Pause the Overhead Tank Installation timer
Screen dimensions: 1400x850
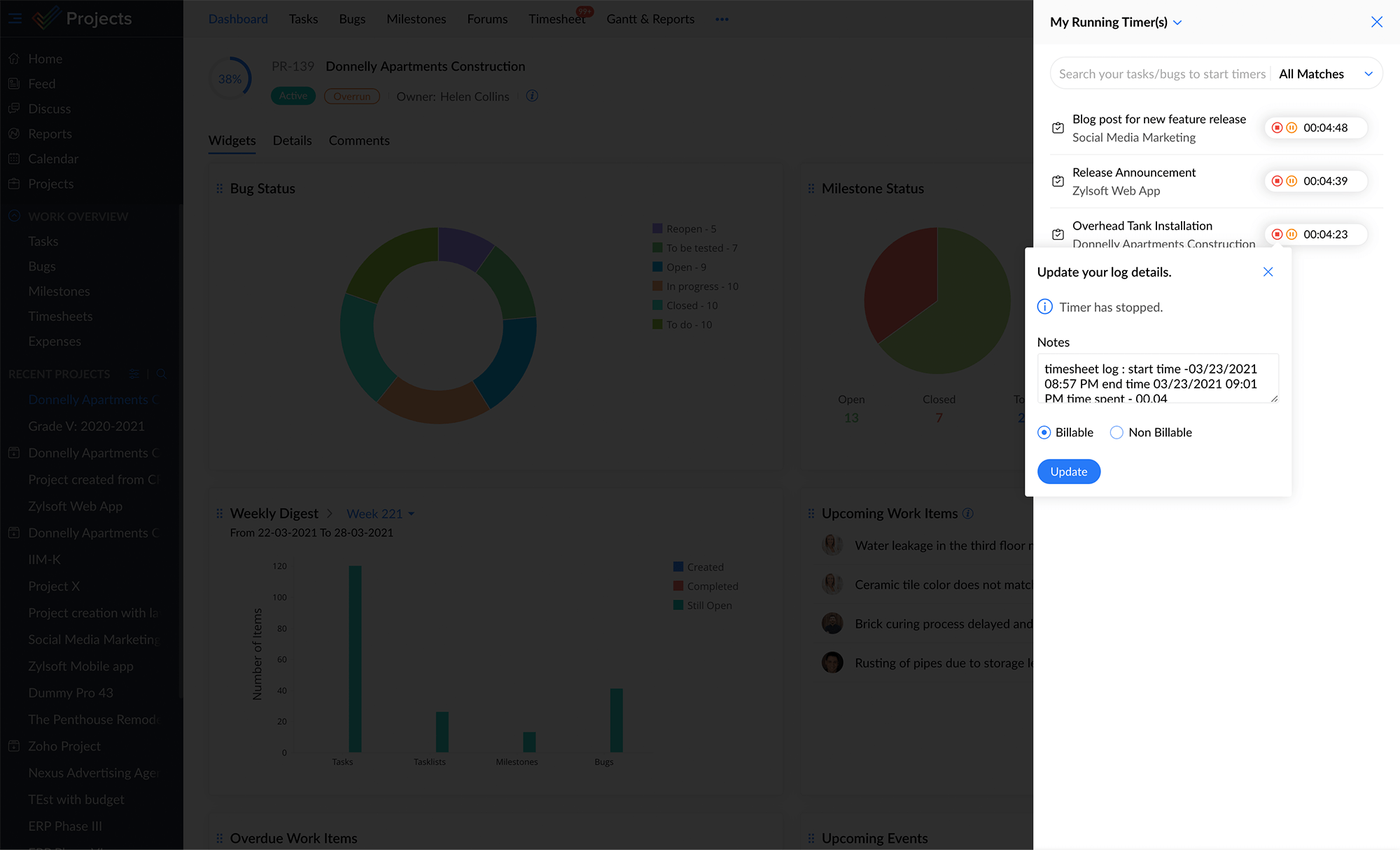[x=1291, y=234]
